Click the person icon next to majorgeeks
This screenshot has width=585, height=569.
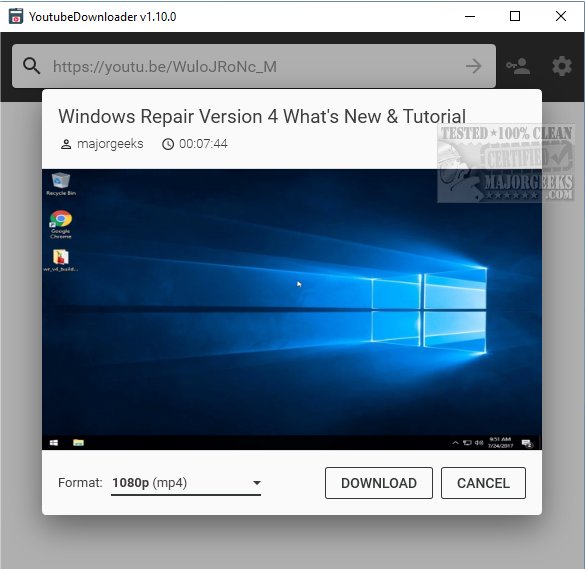[66, 144]
